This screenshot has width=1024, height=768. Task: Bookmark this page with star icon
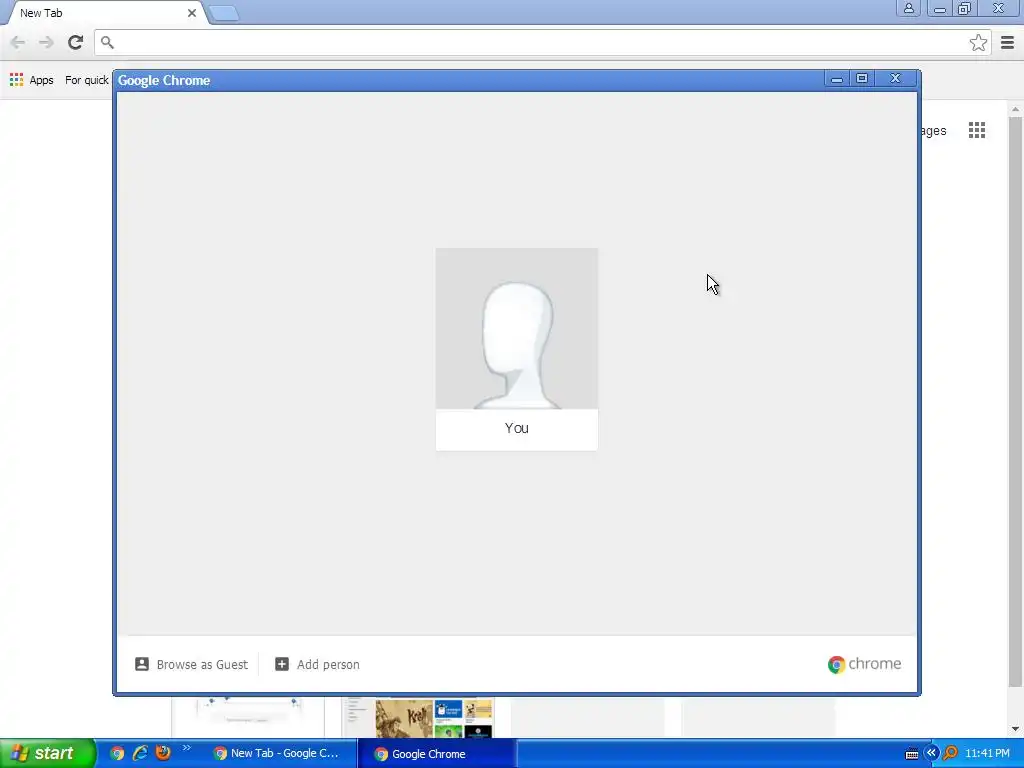click(x=978, y=42)
